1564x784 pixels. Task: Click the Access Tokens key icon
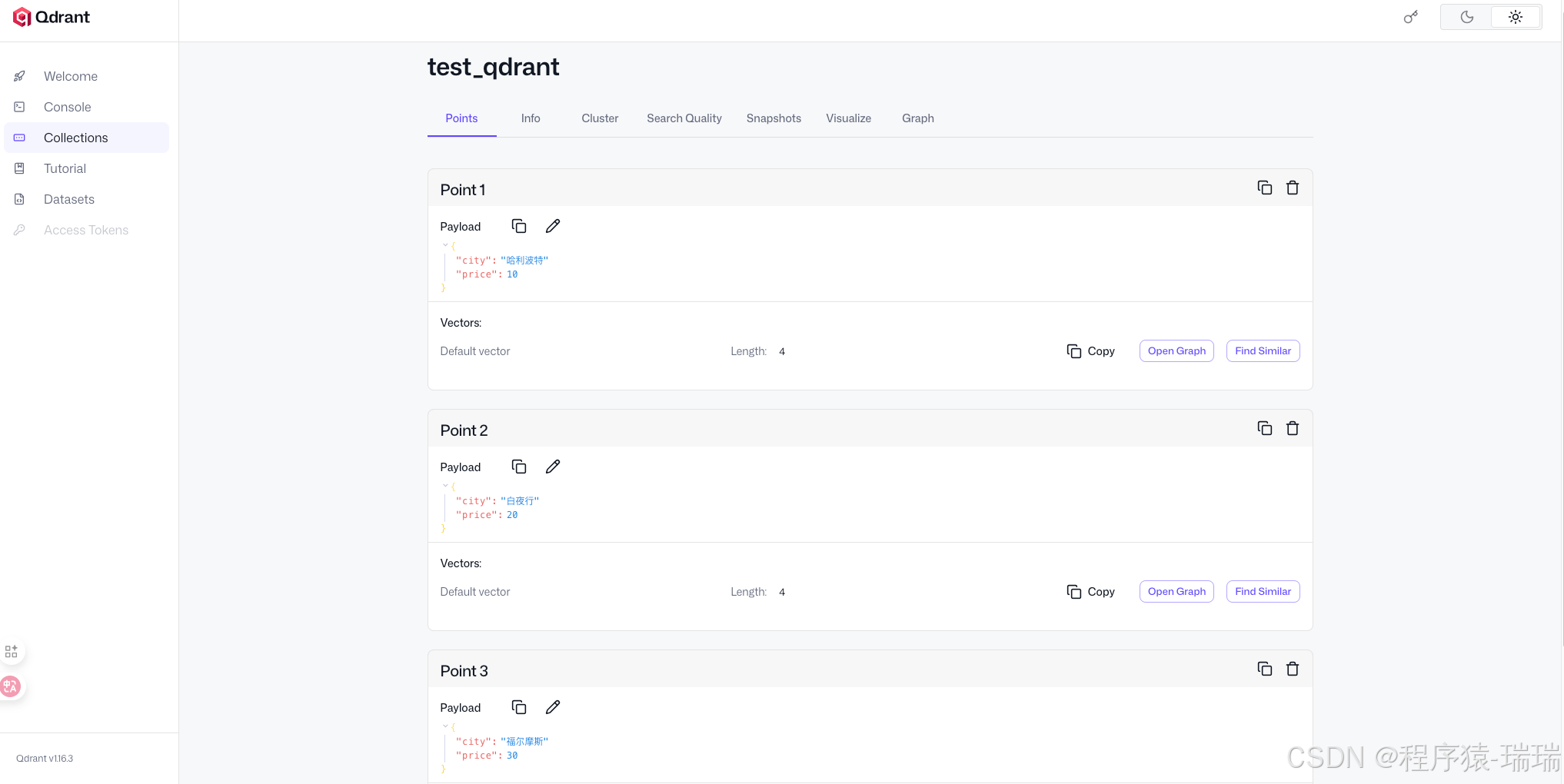click(20, 230)
